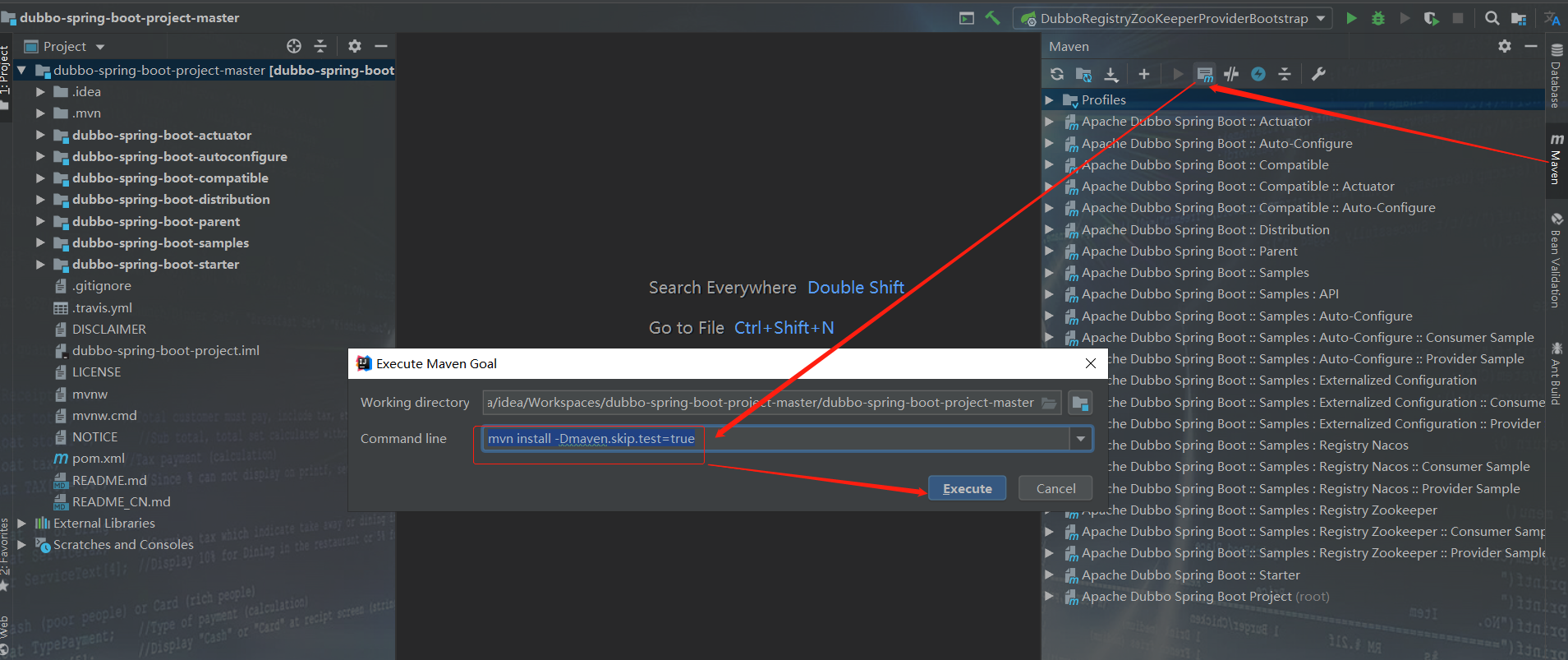Select LICENSE file in project tree

point(96,372)
